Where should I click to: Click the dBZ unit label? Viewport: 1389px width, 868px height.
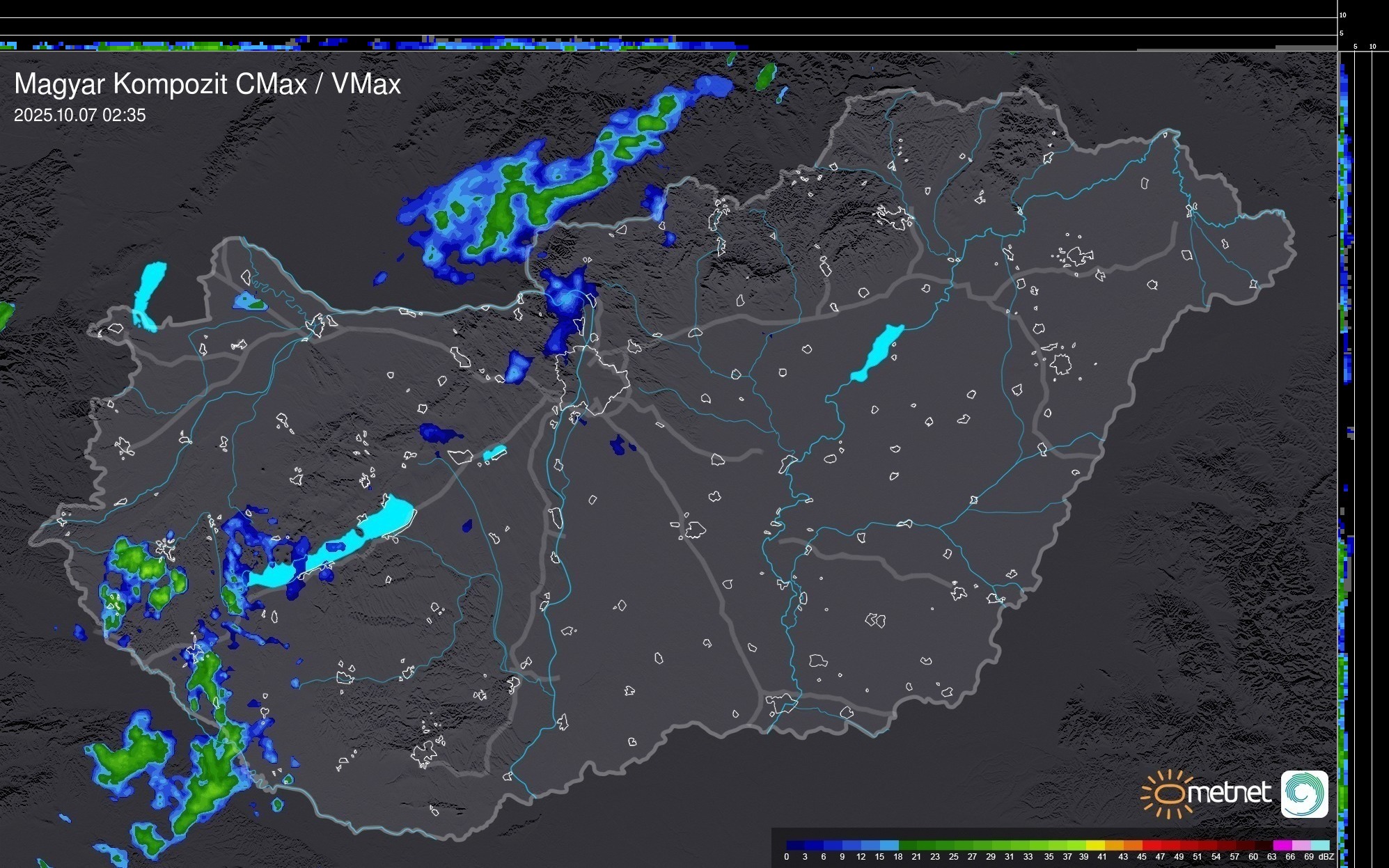pyautogui.click(x=1326, y=857)
